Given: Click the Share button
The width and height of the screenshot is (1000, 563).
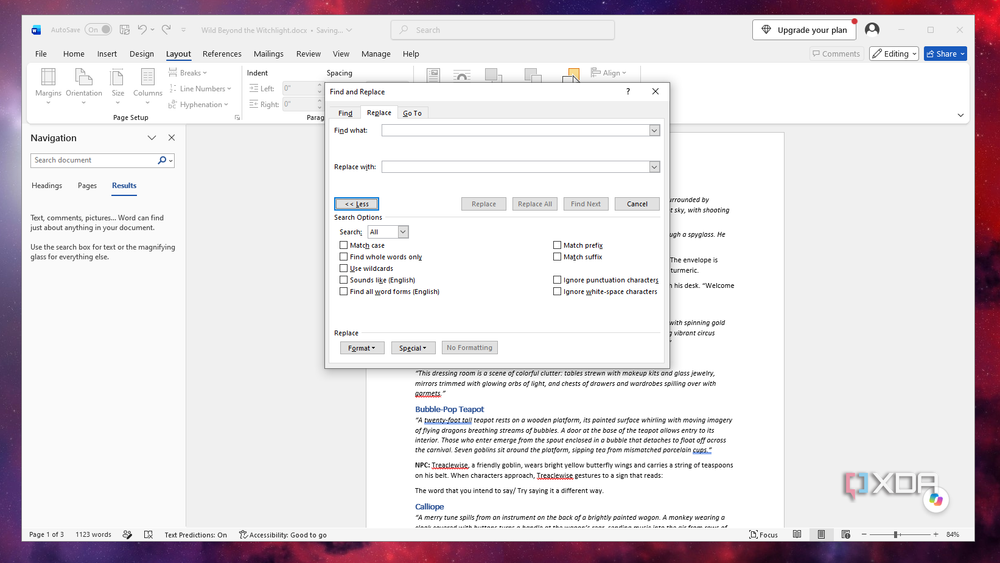Looking at the screenshot, I should pos(945,54).
